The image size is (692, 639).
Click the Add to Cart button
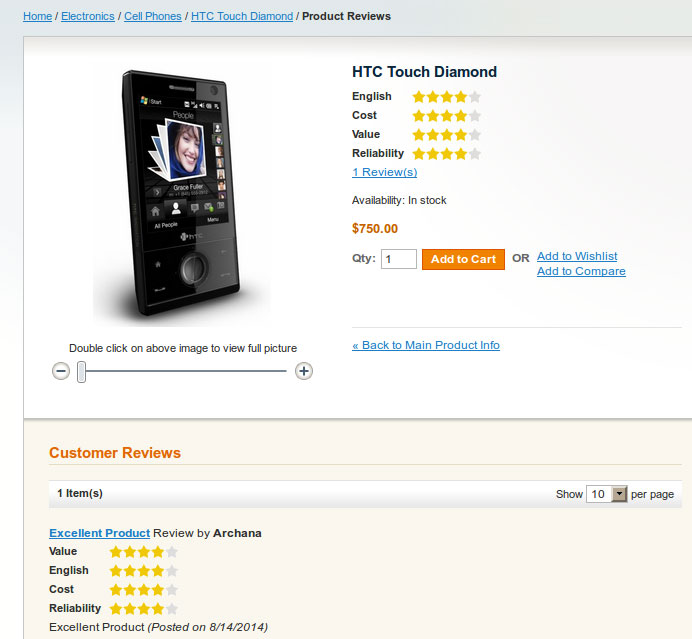[463, 259]
